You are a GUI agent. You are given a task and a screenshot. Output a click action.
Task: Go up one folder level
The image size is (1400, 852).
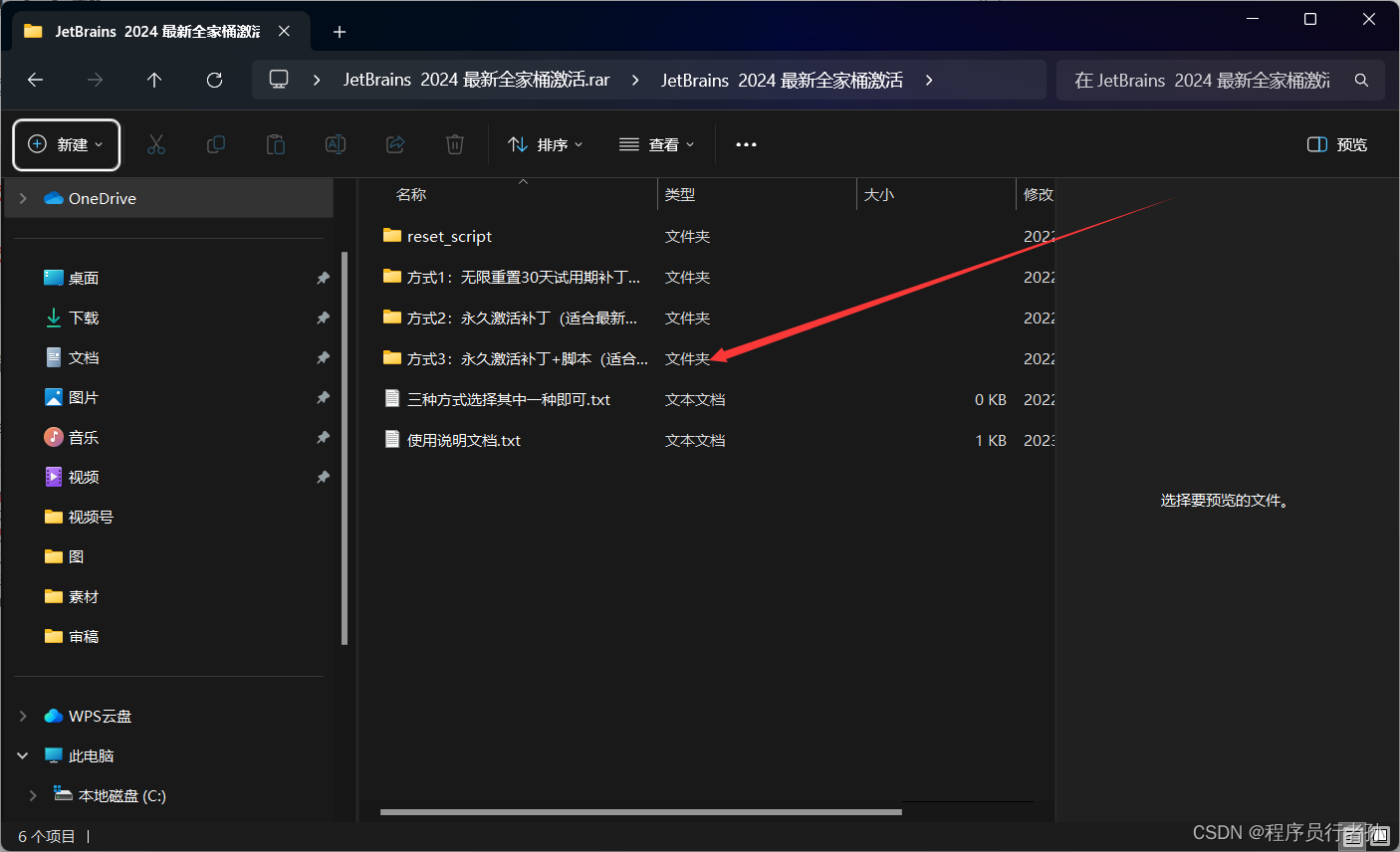(x=154, y=80)
